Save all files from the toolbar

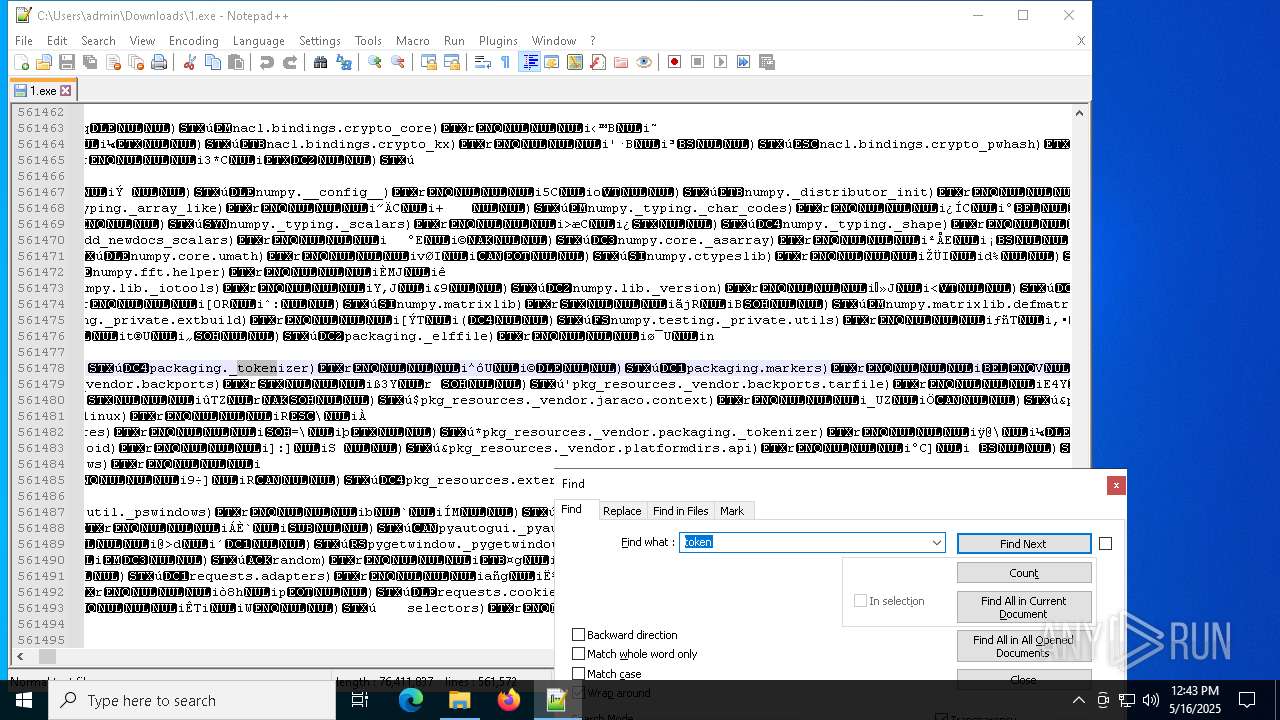pyautogui.click(x=90, y=62)
